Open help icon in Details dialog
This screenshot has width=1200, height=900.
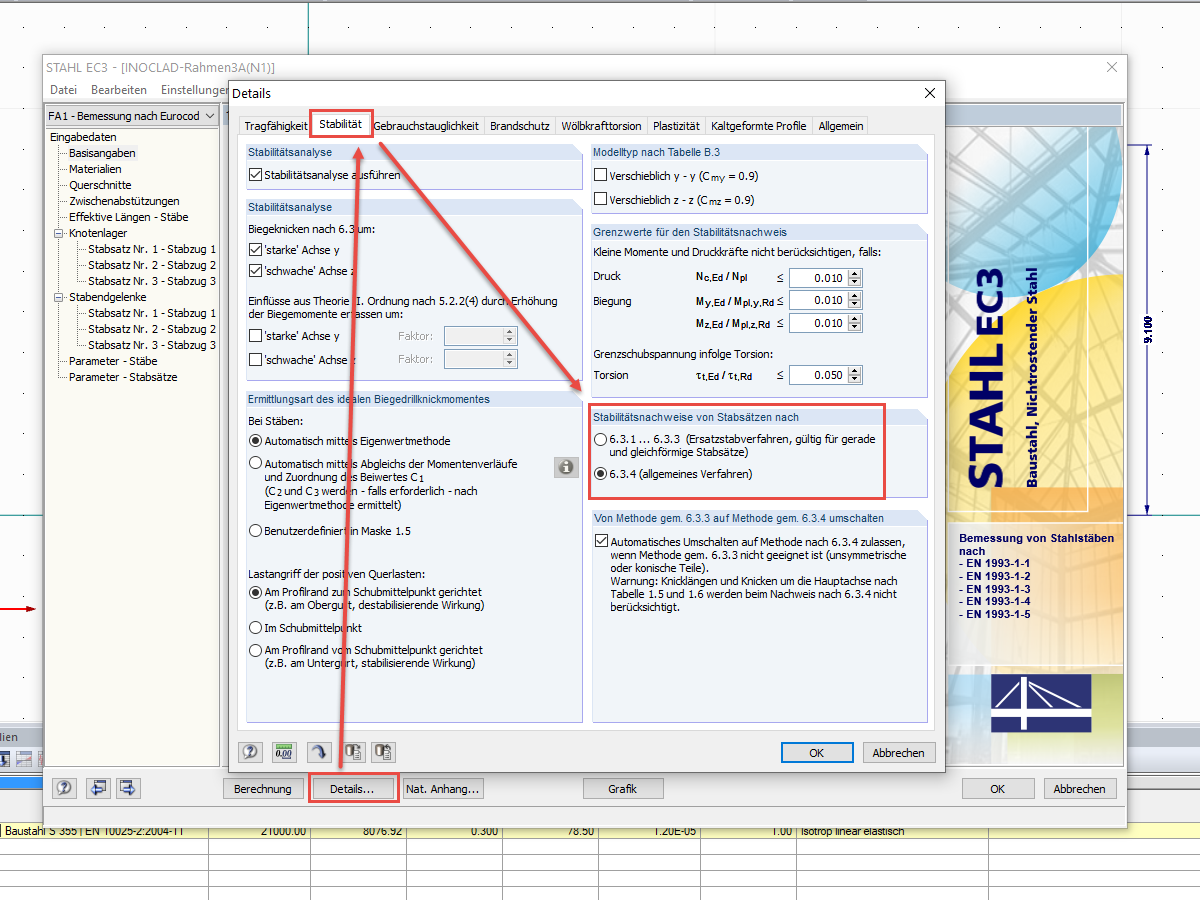point(251,752)
